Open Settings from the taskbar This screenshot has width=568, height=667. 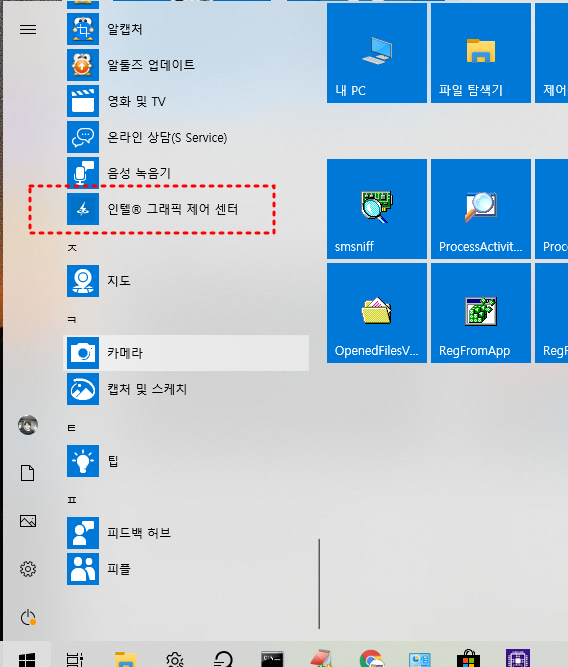pos(174,658)
